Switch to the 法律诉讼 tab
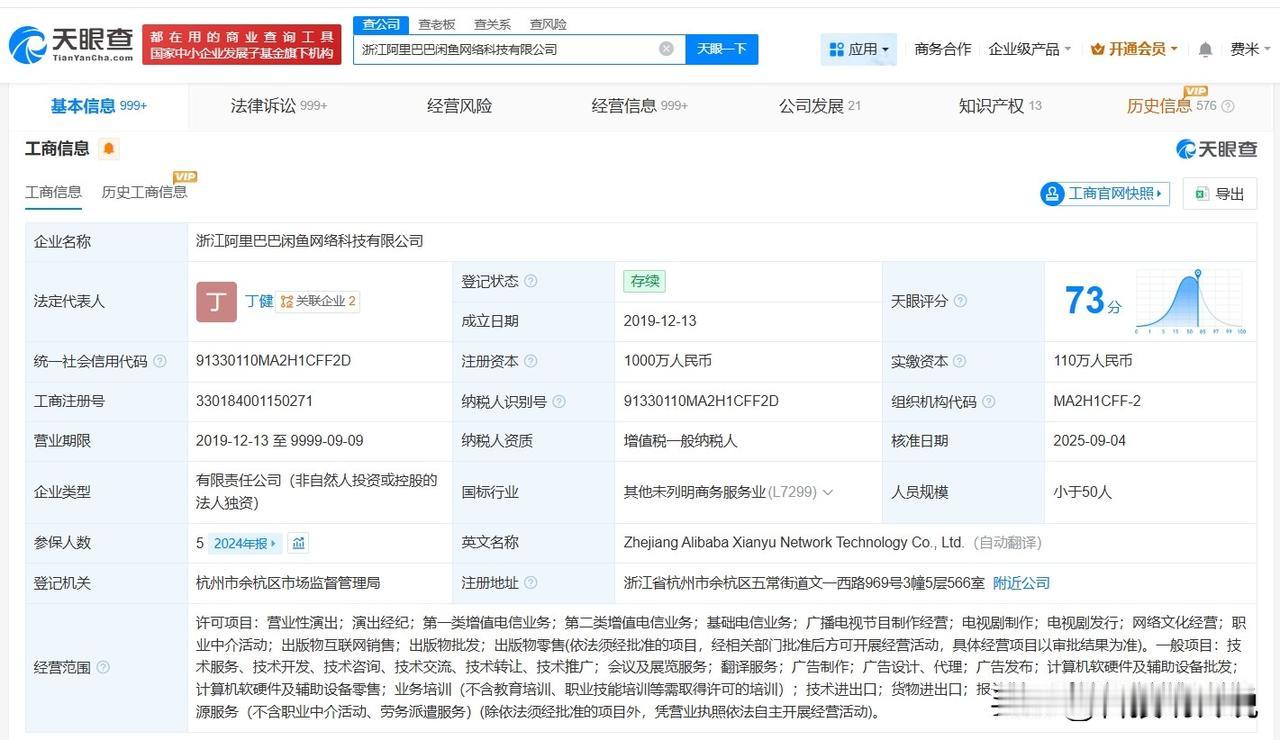 click(279, 106)
